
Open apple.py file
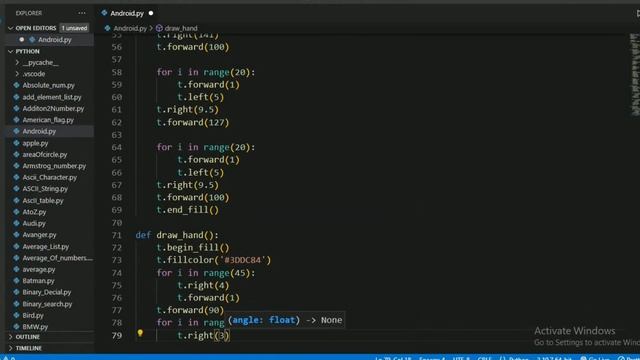pyautogui.click(x=35, y=143)
